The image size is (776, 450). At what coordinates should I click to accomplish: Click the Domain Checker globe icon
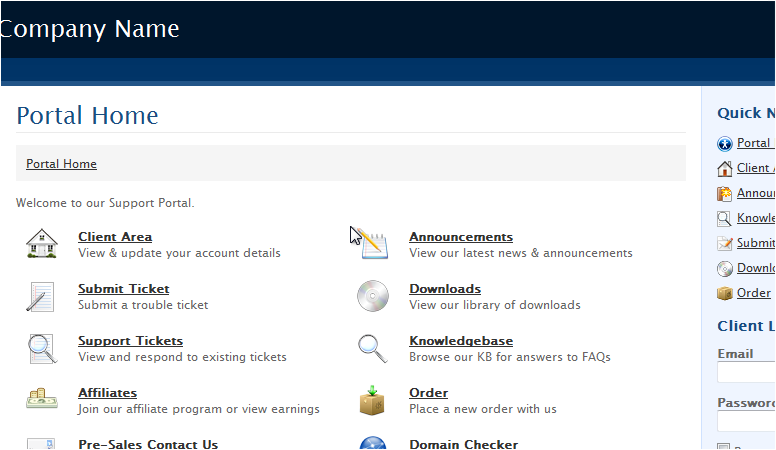(x=373, y=443)
